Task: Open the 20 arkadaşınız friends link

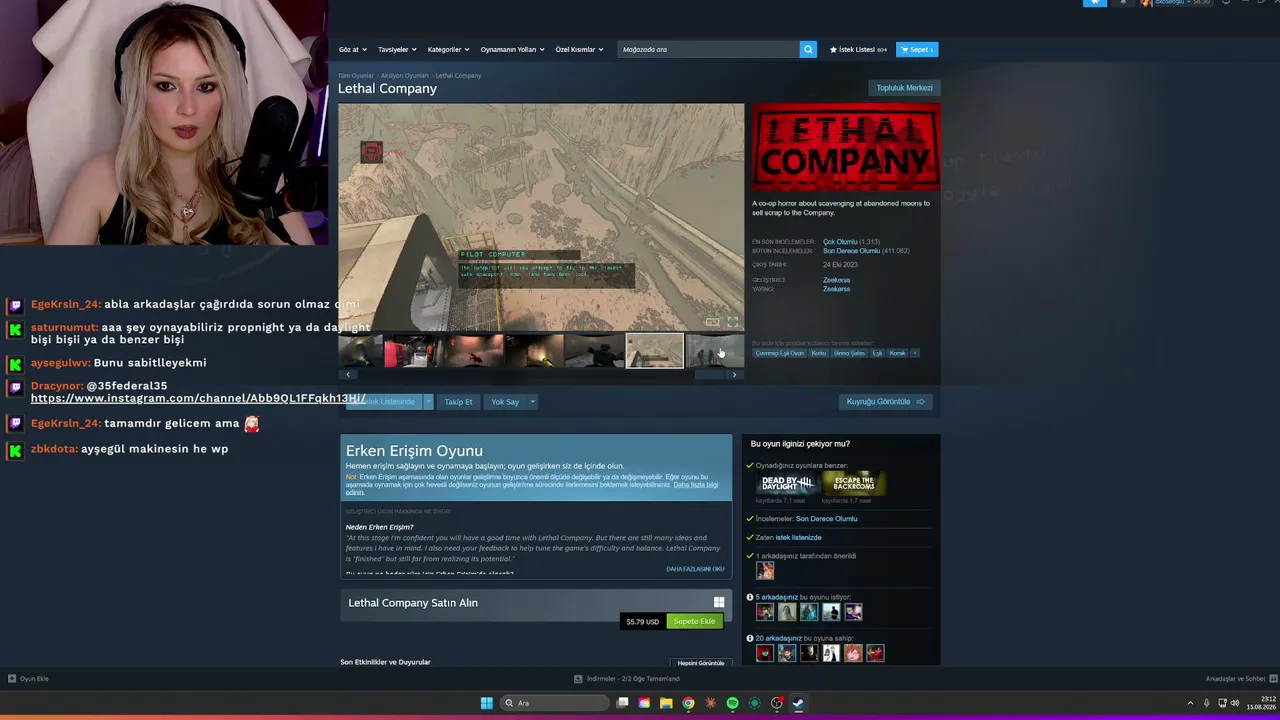Action: pyautogui.click(x=779, y=638)
